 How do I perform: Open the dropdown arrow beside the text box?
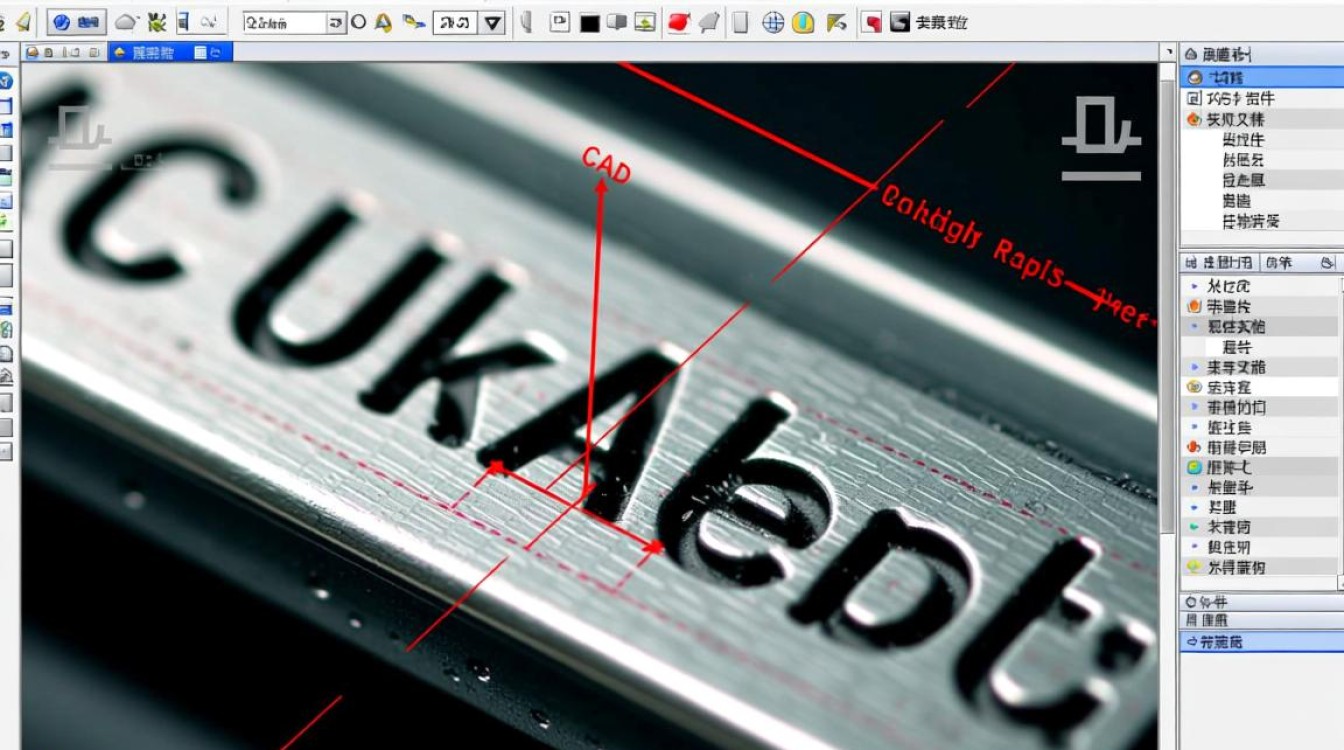pos(337,22)
